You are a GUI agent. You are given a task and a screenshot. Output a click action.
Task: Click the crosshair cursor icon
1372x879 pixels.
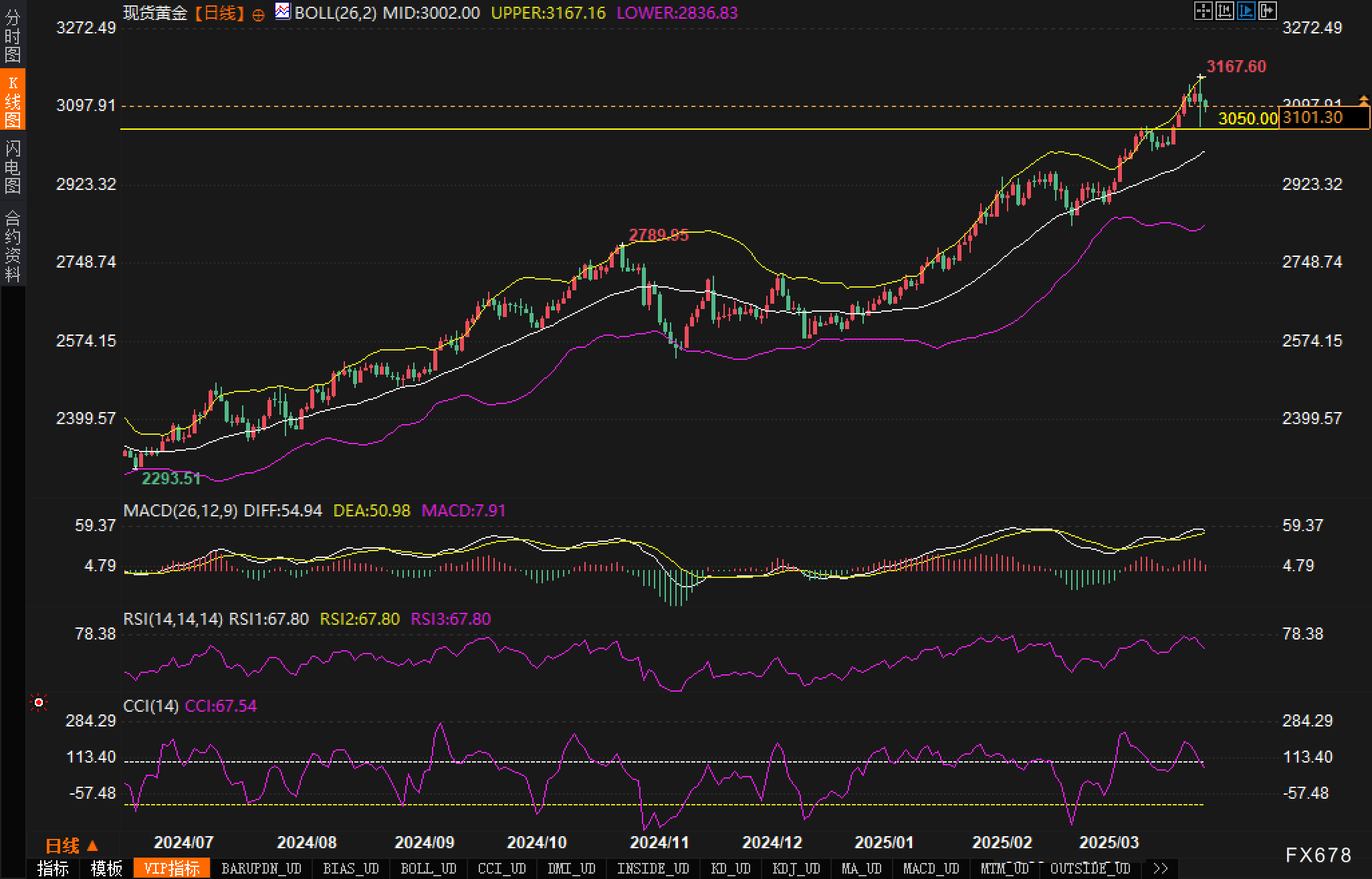tap(1203, 11)
